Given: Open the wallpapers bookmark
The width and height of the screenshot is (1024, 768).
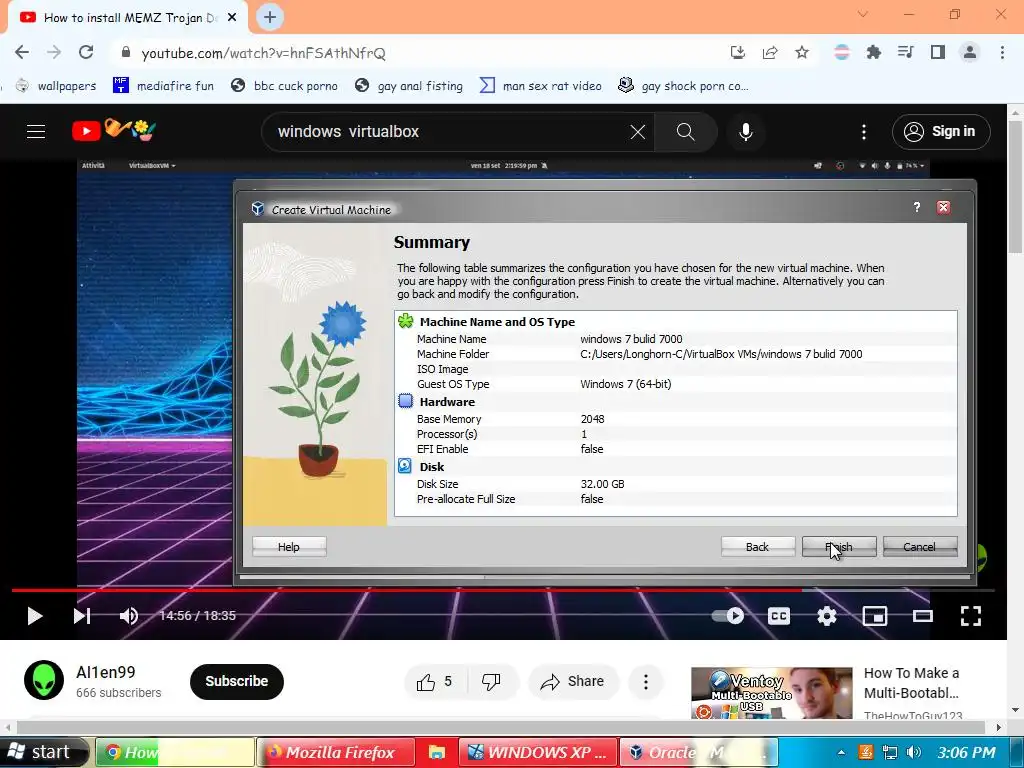Looking at the screenshot, I should click(56, 86).
